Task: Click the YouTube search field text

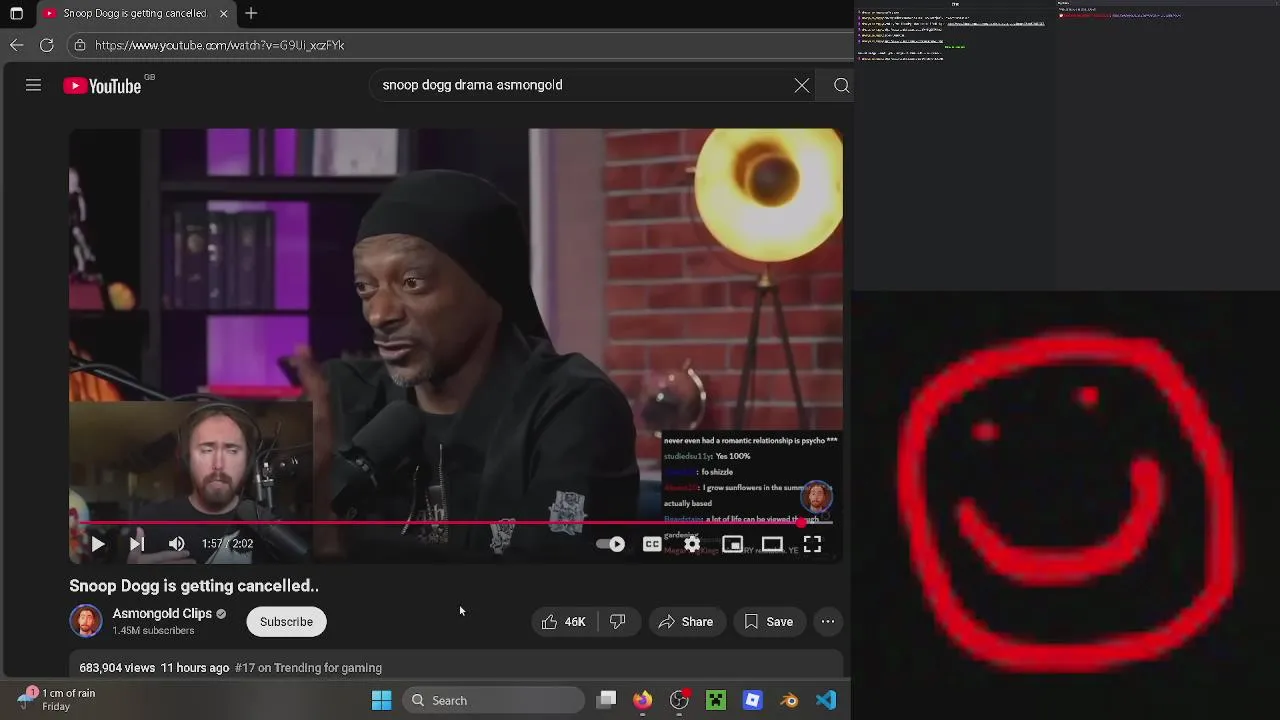Action: [472, 85]
